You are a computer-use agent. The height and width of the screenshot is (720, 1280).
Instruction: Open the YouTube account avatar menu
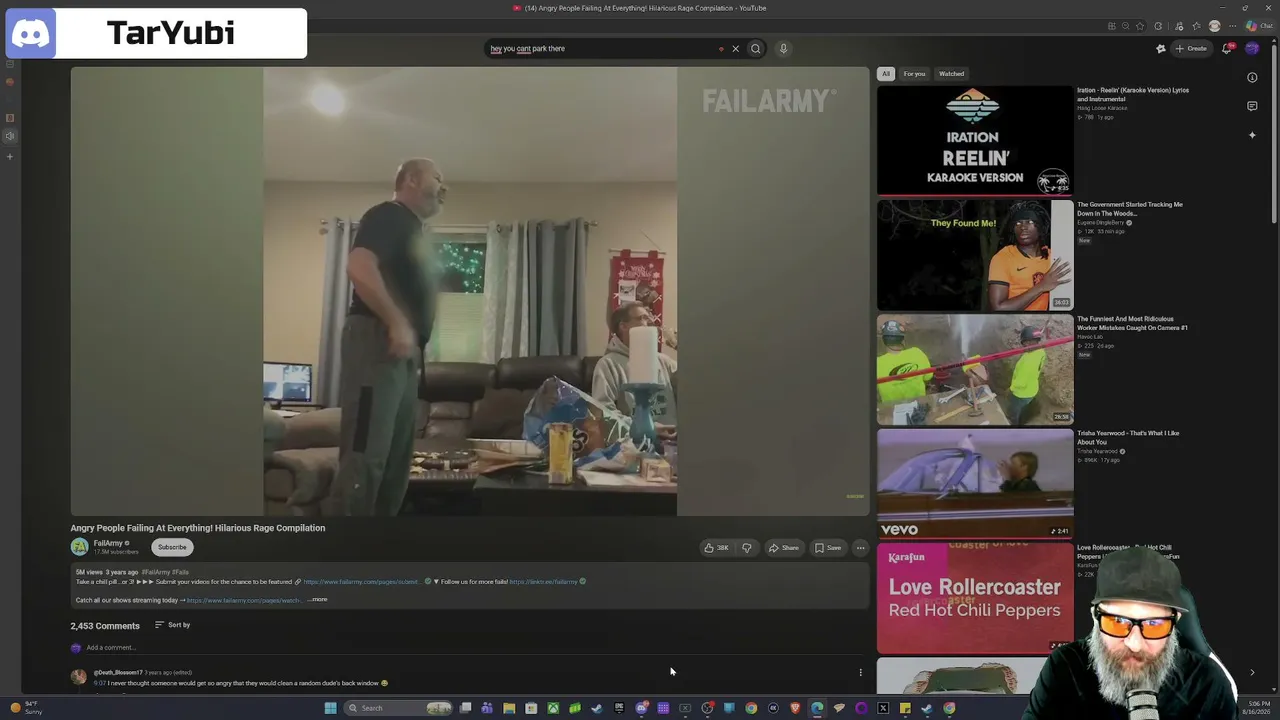click(1252, 48)
